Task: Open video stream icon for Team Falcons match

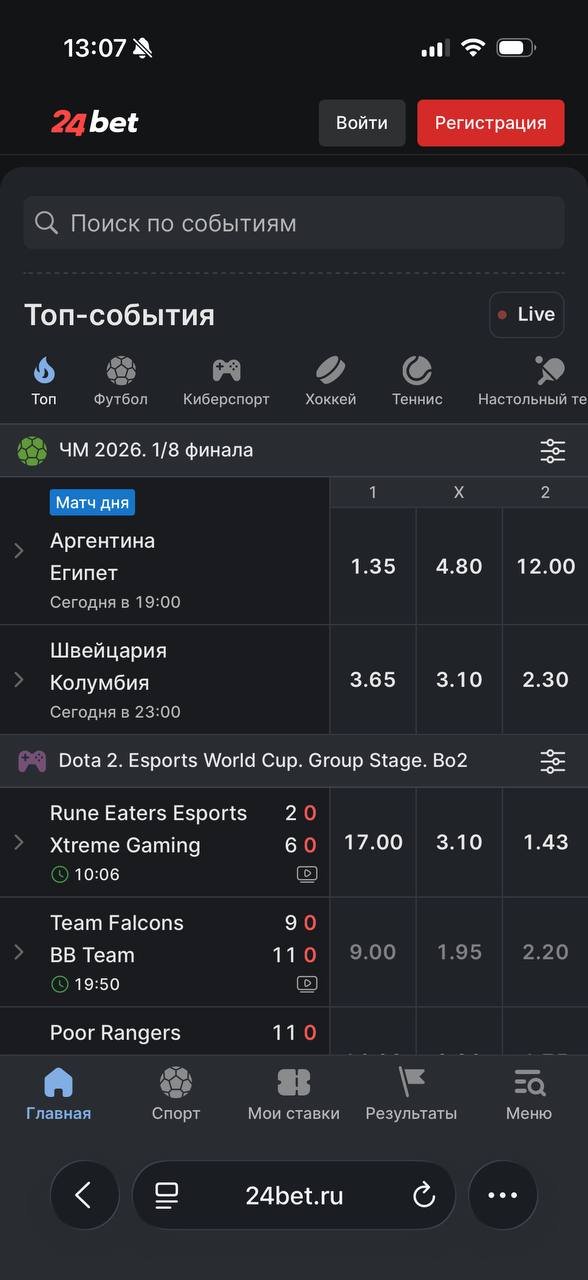Action: 307,984
